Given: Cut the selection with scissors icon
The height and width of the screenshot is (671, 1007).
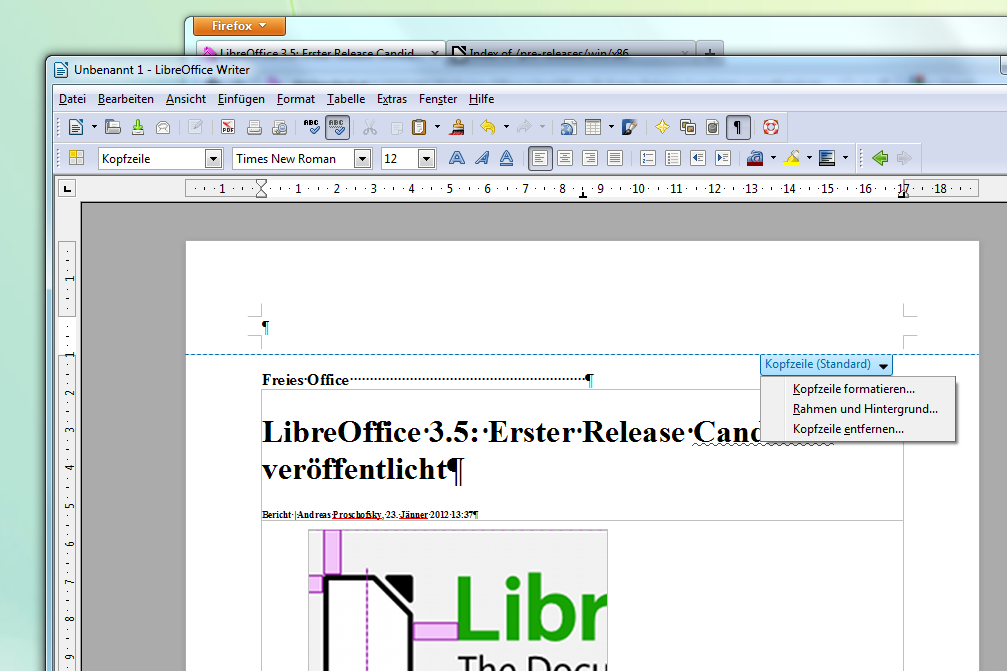Looking at the screenshot, I should (369, 127).
